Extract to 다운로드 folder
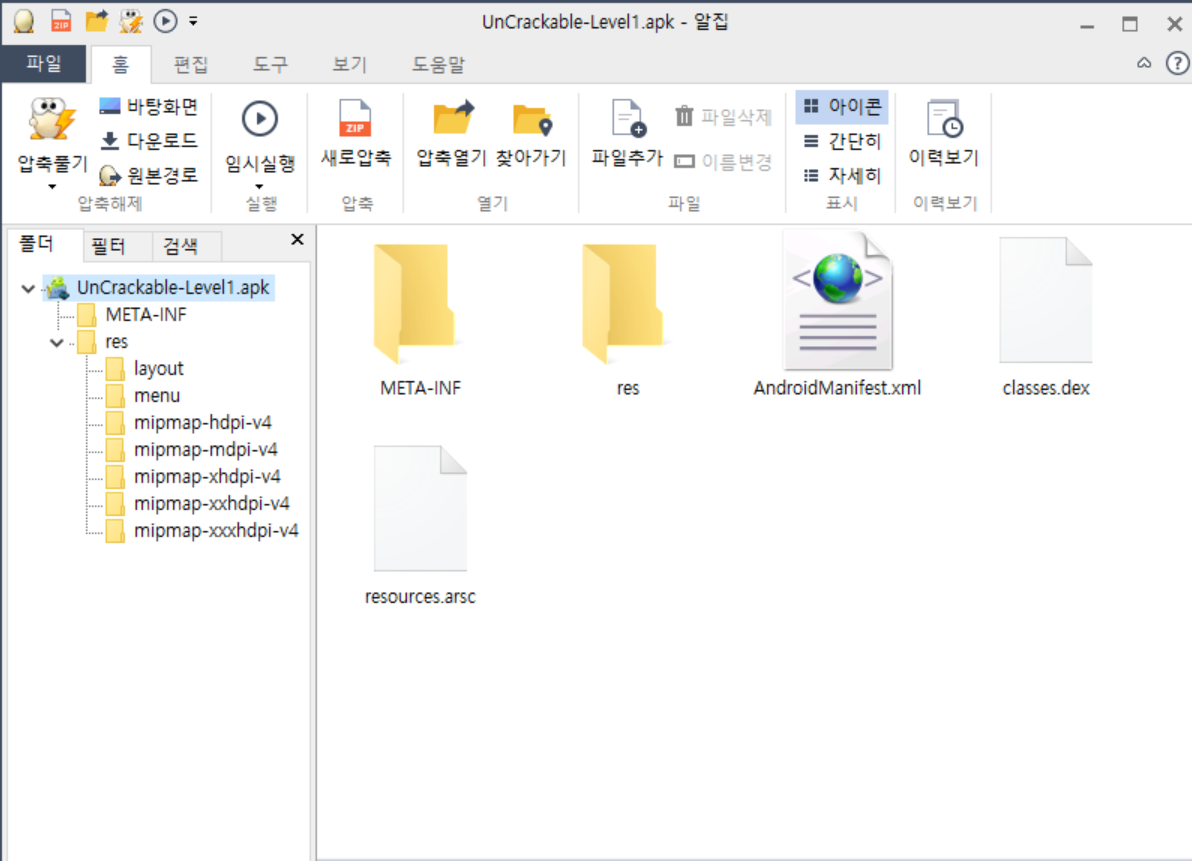The image size is (1192, 861). (x=148, y=141)
